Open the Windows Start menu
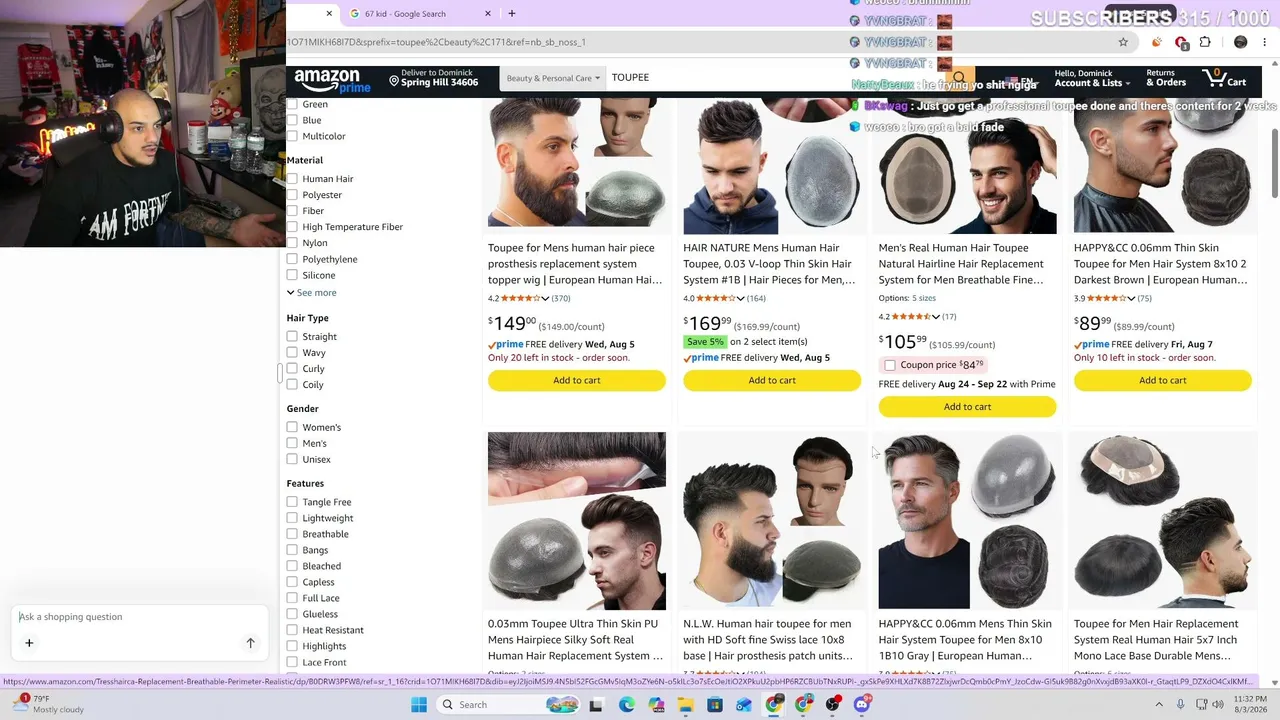The height and width of the screenshot is (720, 1280). [419, 705]
